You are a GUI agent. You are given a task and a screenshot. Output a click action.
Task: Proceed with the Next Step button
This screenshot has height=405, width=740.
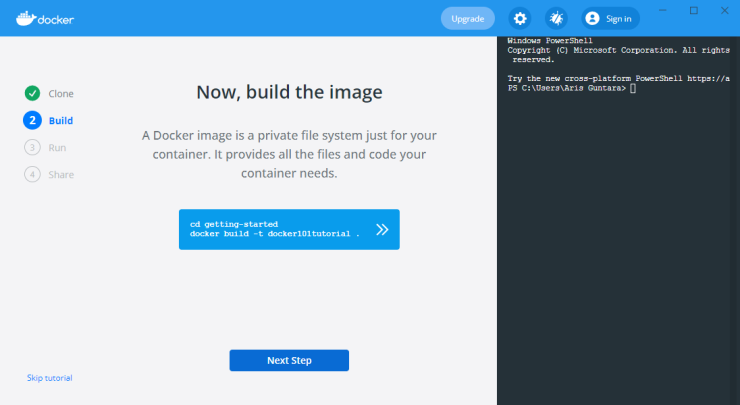(289, 360)
